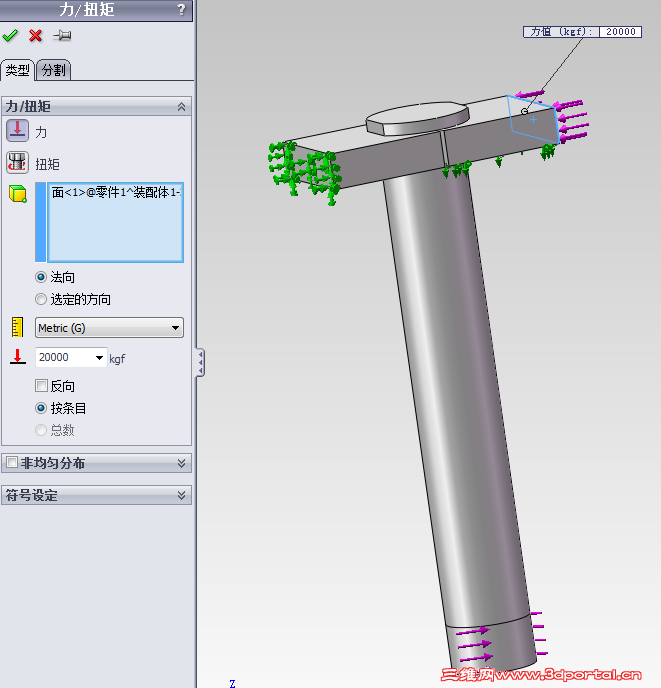The image size is (661, 688).
Task: Select the 选定的方向 radio button
Action: click(x=41, y=299)
